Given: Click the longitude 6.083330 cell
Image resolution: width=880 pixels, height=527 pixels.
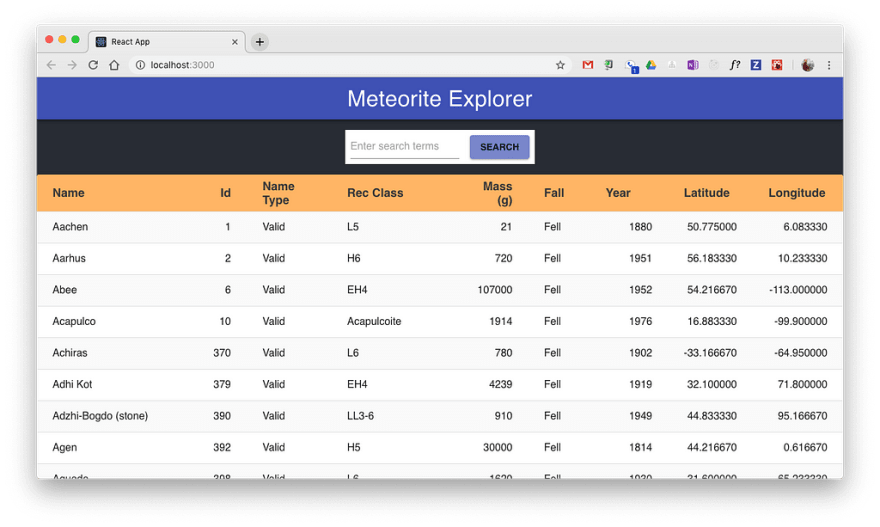Looking at the screenshot, I should (805, 227).
